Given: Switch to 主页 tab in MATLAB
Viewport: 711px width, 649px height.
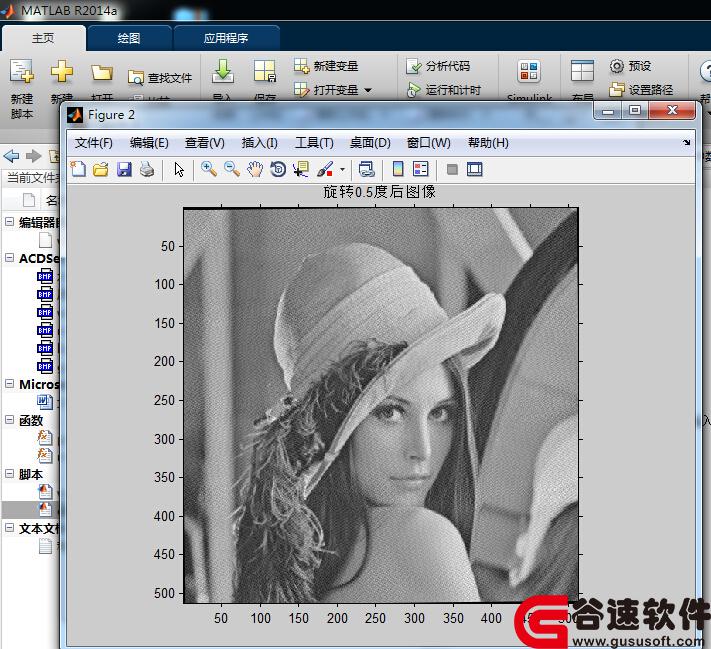Looking at the screenshot, I should 44,38.
